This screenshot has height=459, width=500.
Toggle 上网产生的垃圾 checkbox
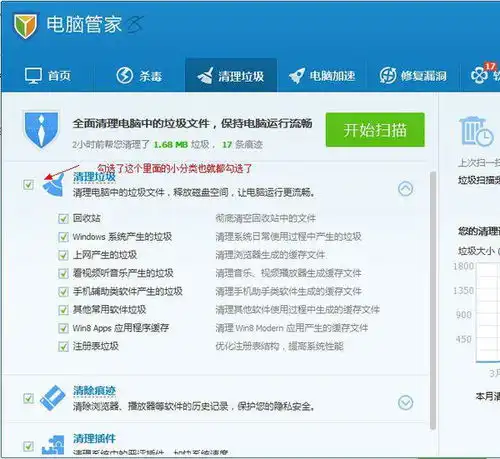pos(63,255)
